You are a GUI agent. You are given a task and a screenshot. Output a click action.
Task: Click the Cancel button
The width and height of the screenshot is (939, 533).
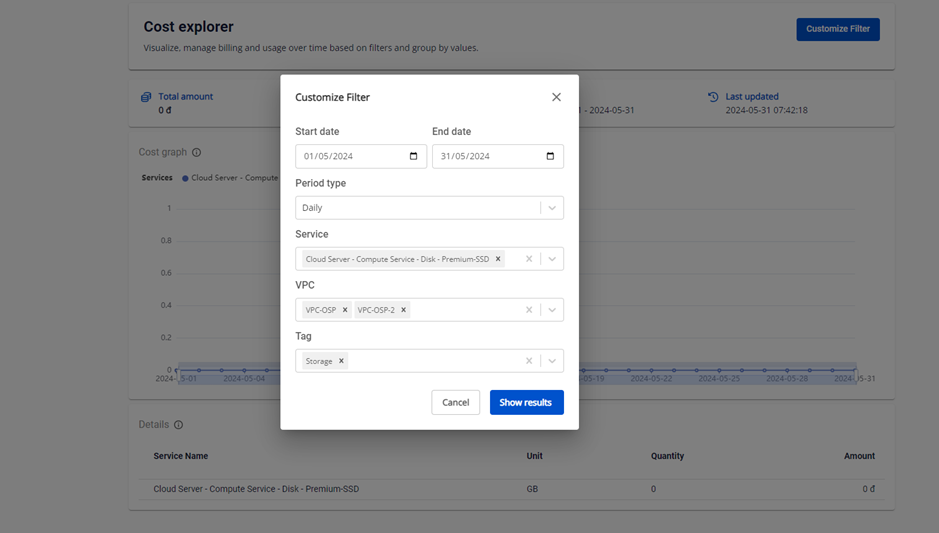[455, 402]
